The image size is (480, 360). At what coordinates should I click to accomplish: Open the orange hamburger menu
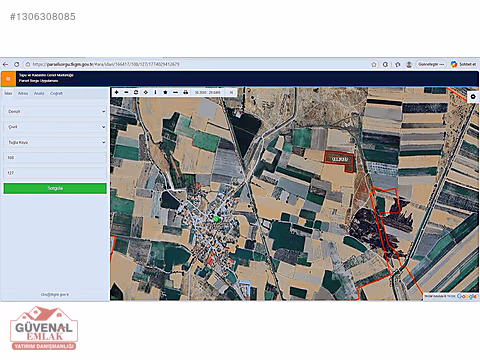tap(8, 79)
